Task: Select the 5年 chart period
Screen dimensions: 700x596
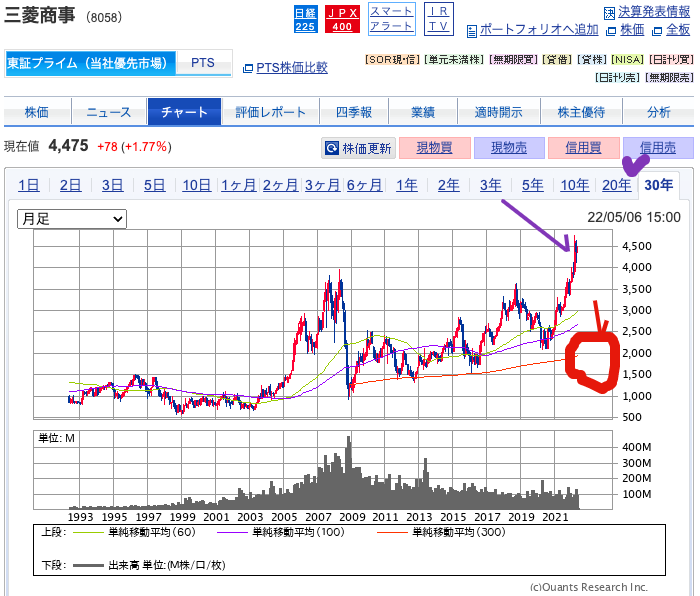Action: 533,185
